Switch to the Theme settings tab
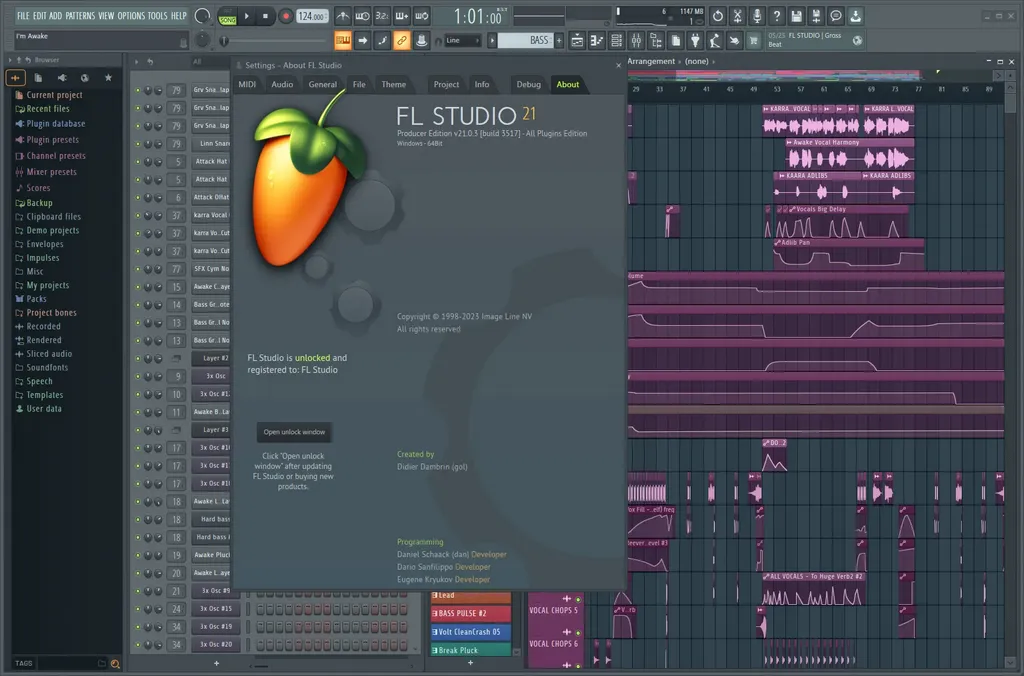Viewport: 1024px width, 676px height. click(394, 84)
